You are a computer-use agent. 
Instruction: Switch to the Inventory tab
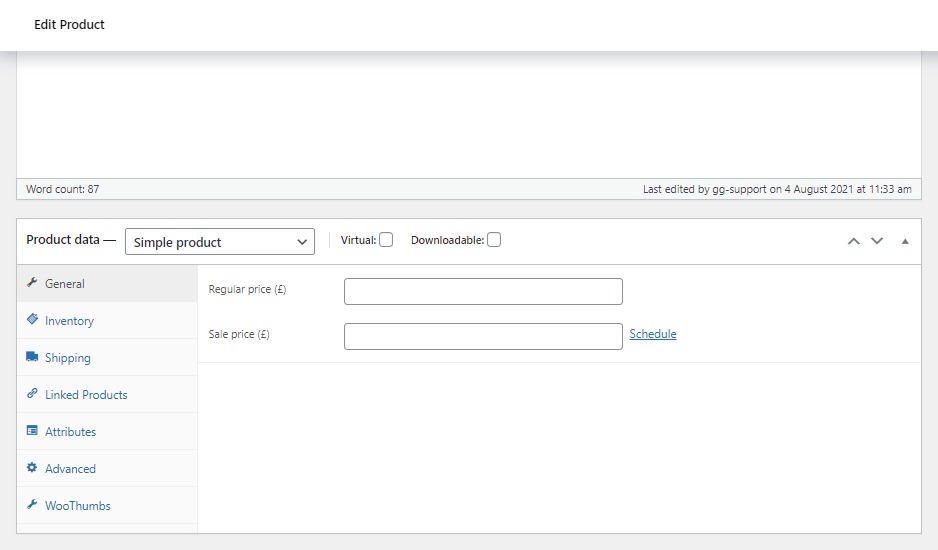(107, 321)
